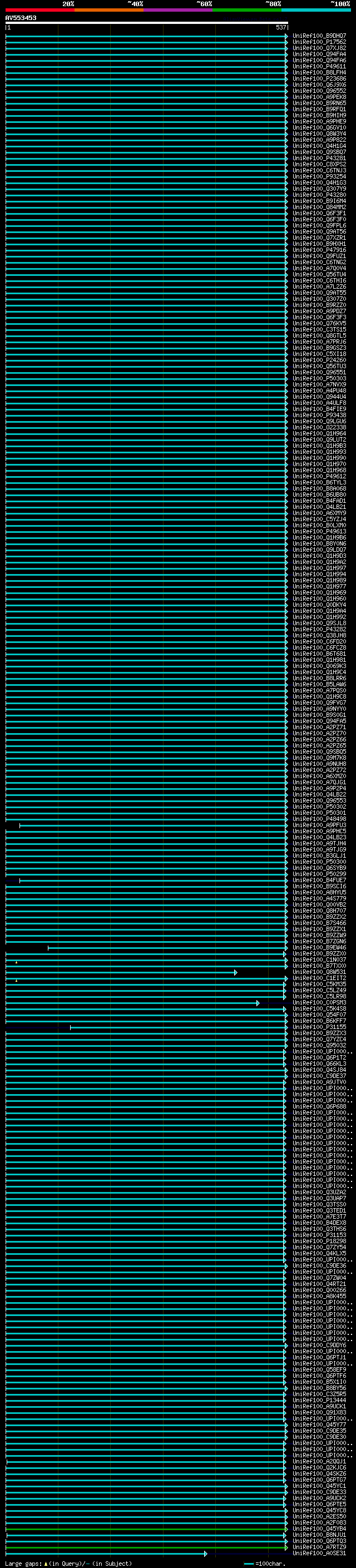Select the UniRef100_P93254 label
Viewport: 356px width, 1568px height.
pyautogui.click(x=319, y=176)
